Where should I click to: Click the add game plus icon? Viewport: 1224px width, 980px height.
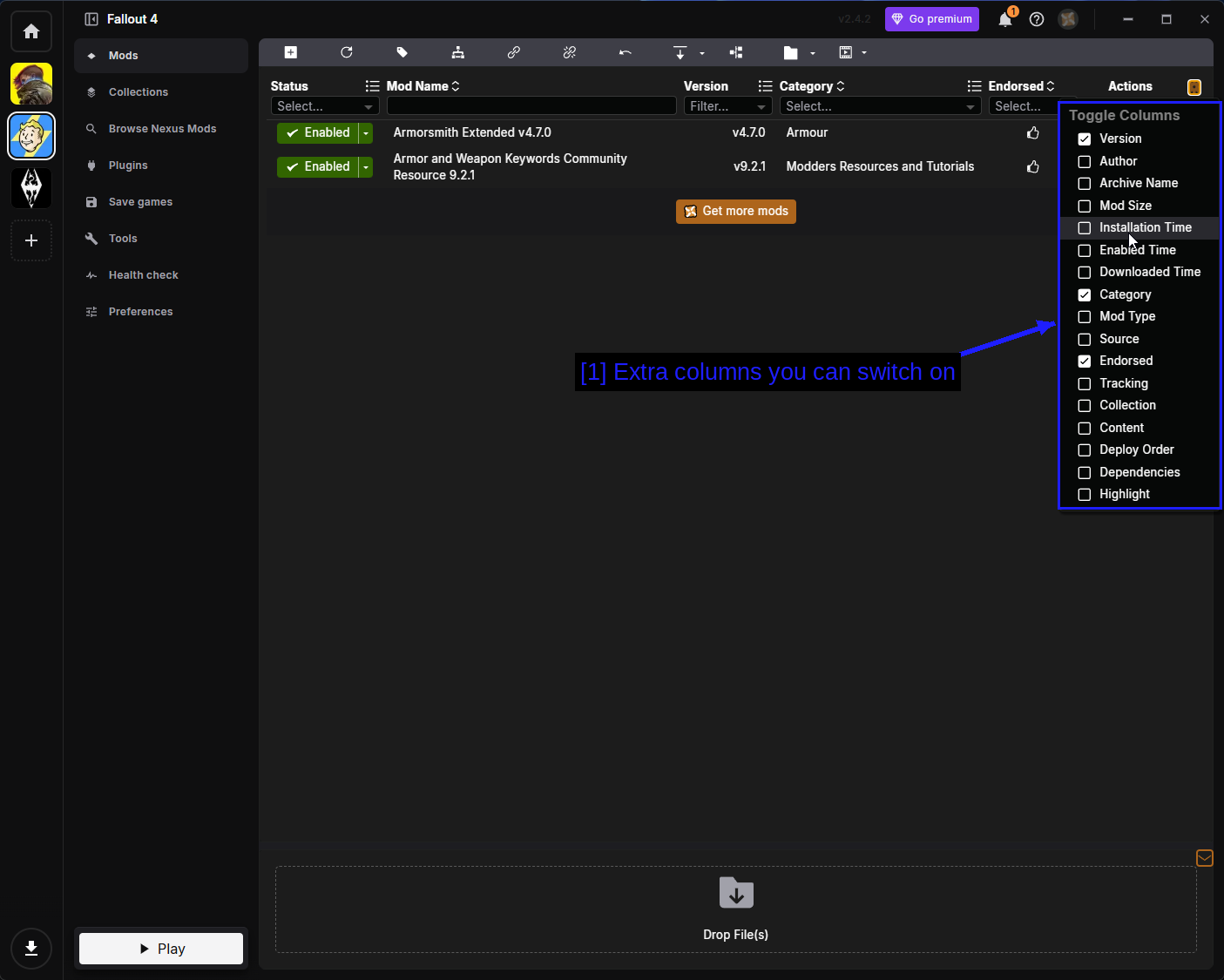(31, 240)
